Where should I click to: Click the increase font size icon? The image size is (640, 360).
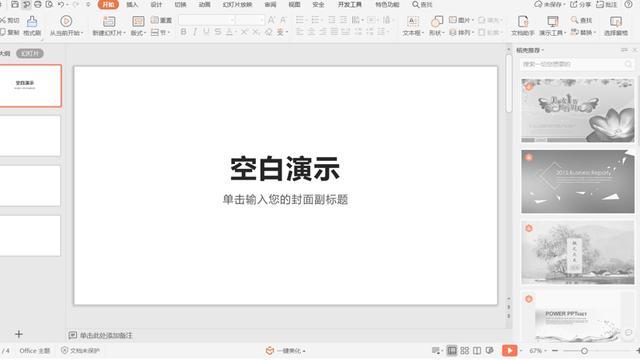pos(271,20)
